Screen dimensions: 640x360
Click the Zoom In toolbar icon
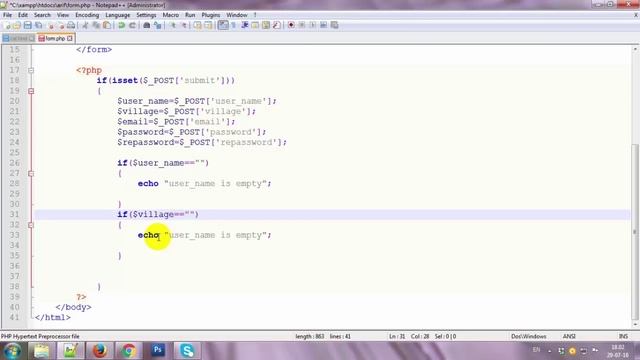pos(173,25)
